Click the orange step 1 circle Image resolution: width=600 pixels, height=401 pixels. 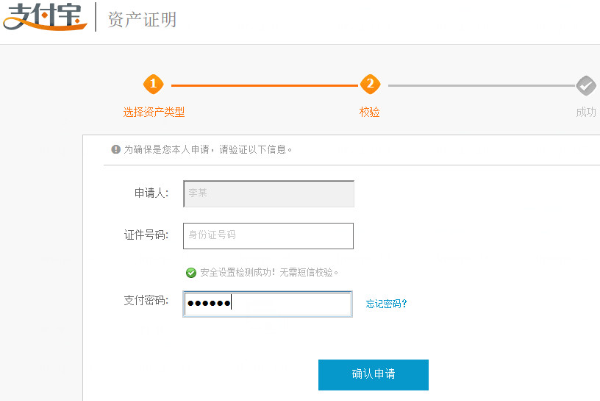tap(153, 85)
